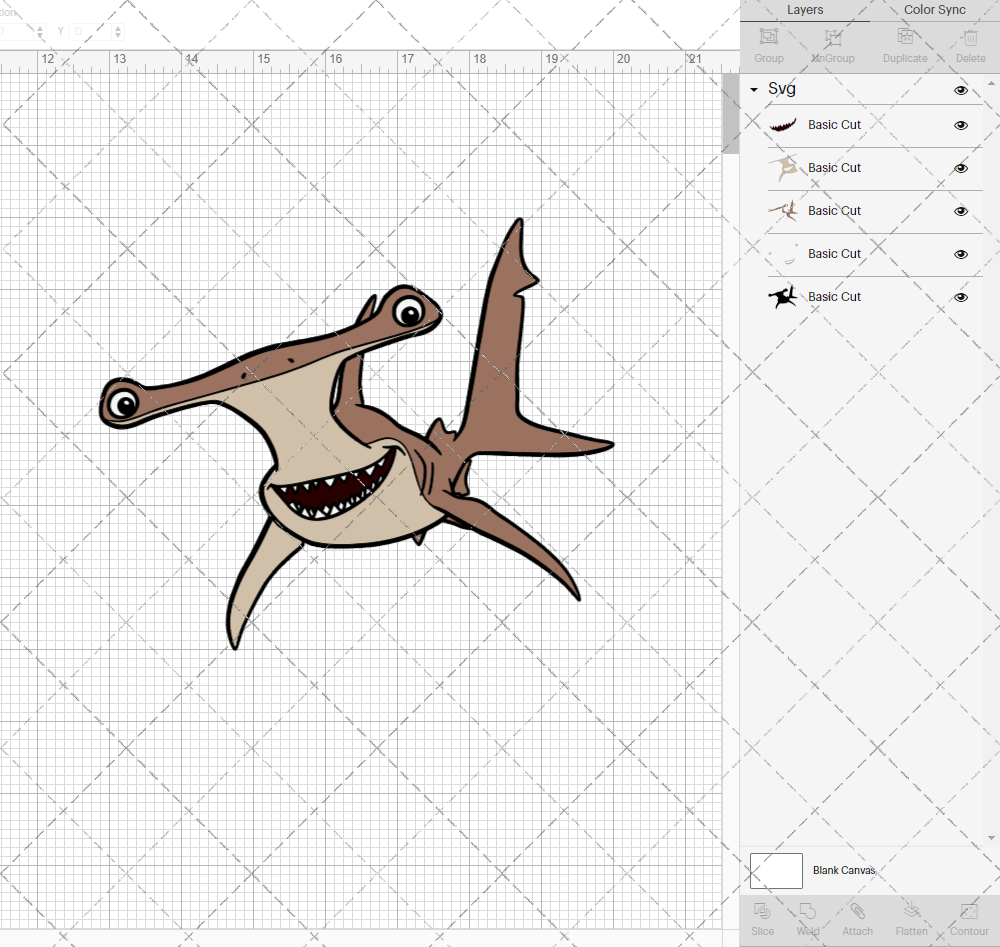
Task: Hide the dark red mouth Basic Cut layer
Action: click(960, 125)
